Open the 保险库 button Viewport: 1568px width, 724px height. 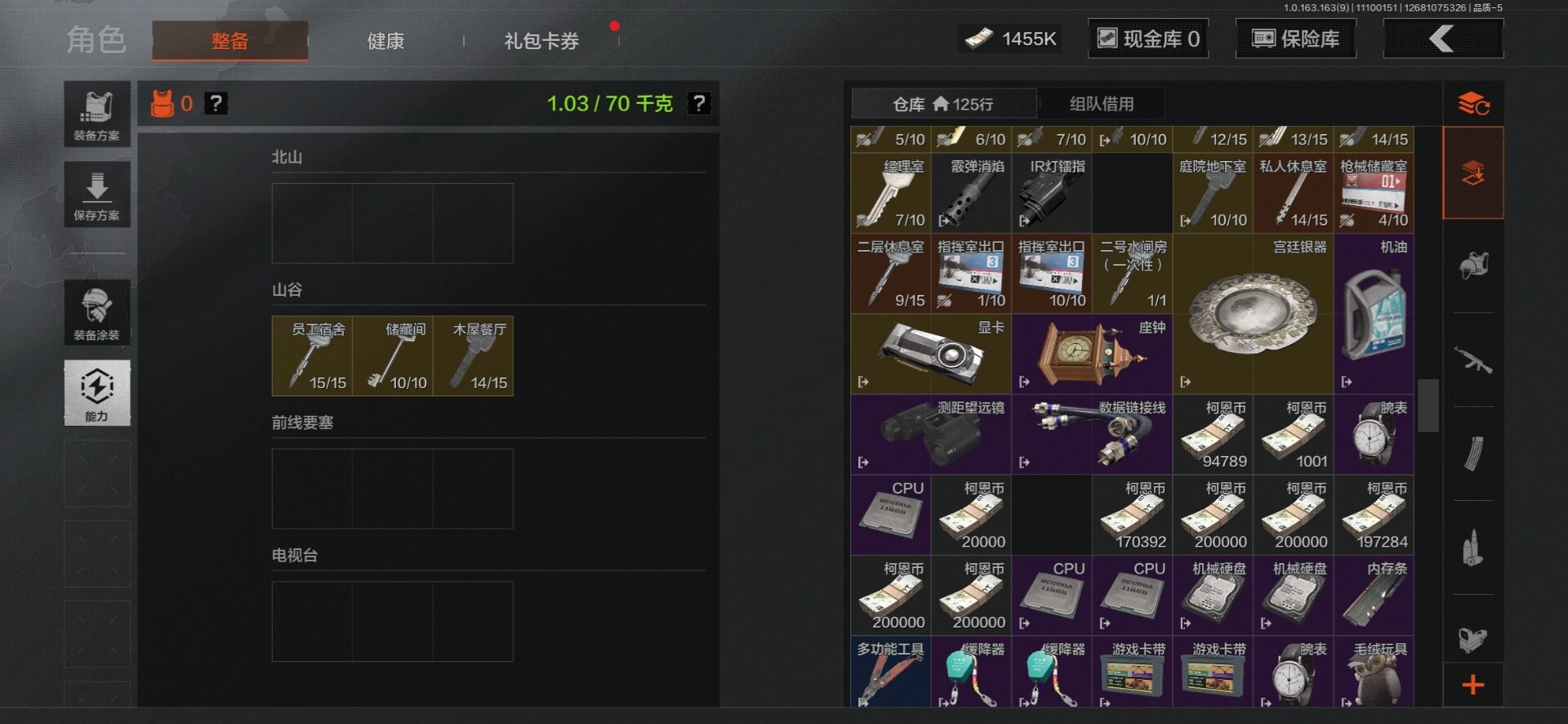[1296, 38]
